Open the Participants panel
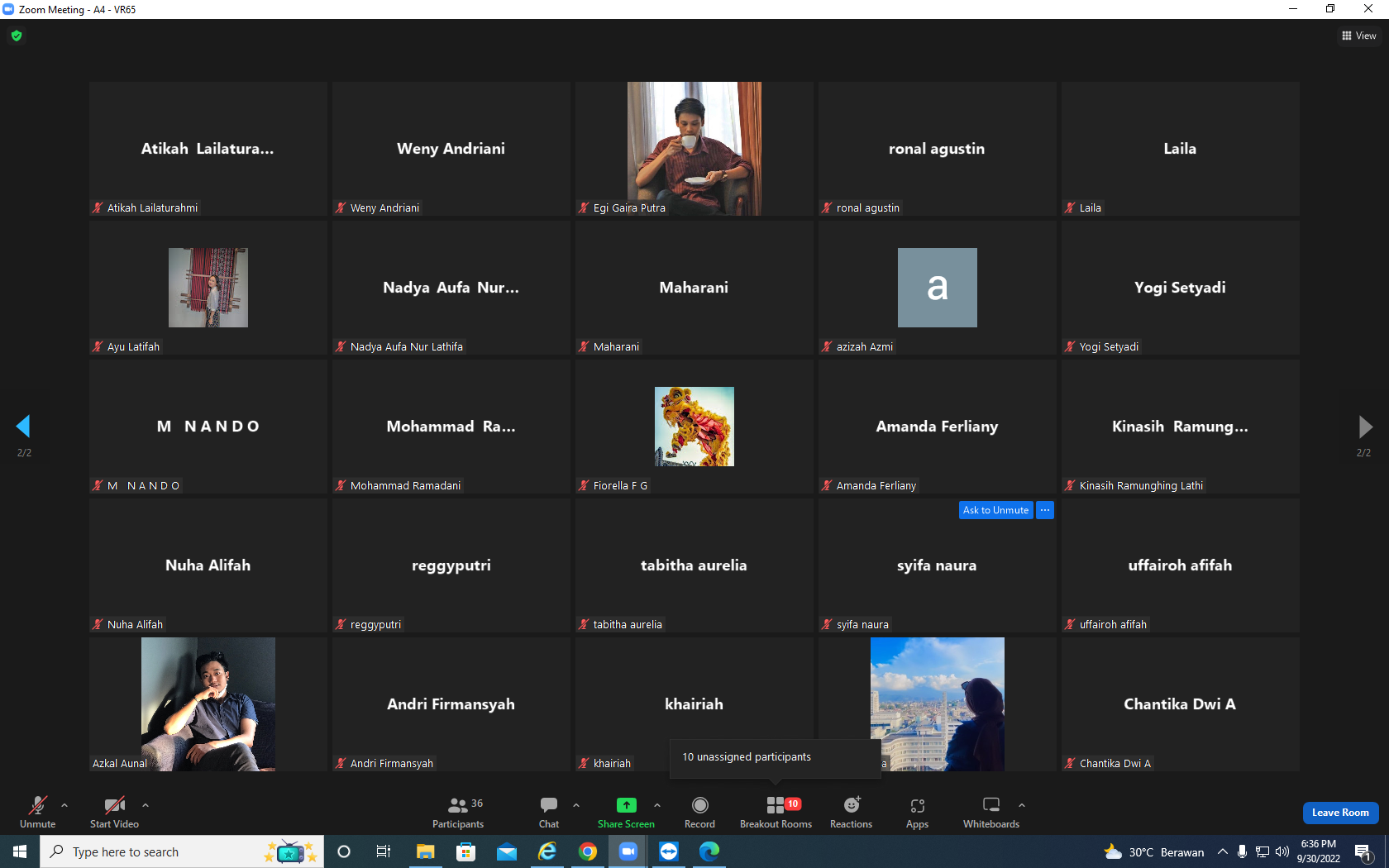The height and width of the screenshot is (868, 1389). click(457, 813)
